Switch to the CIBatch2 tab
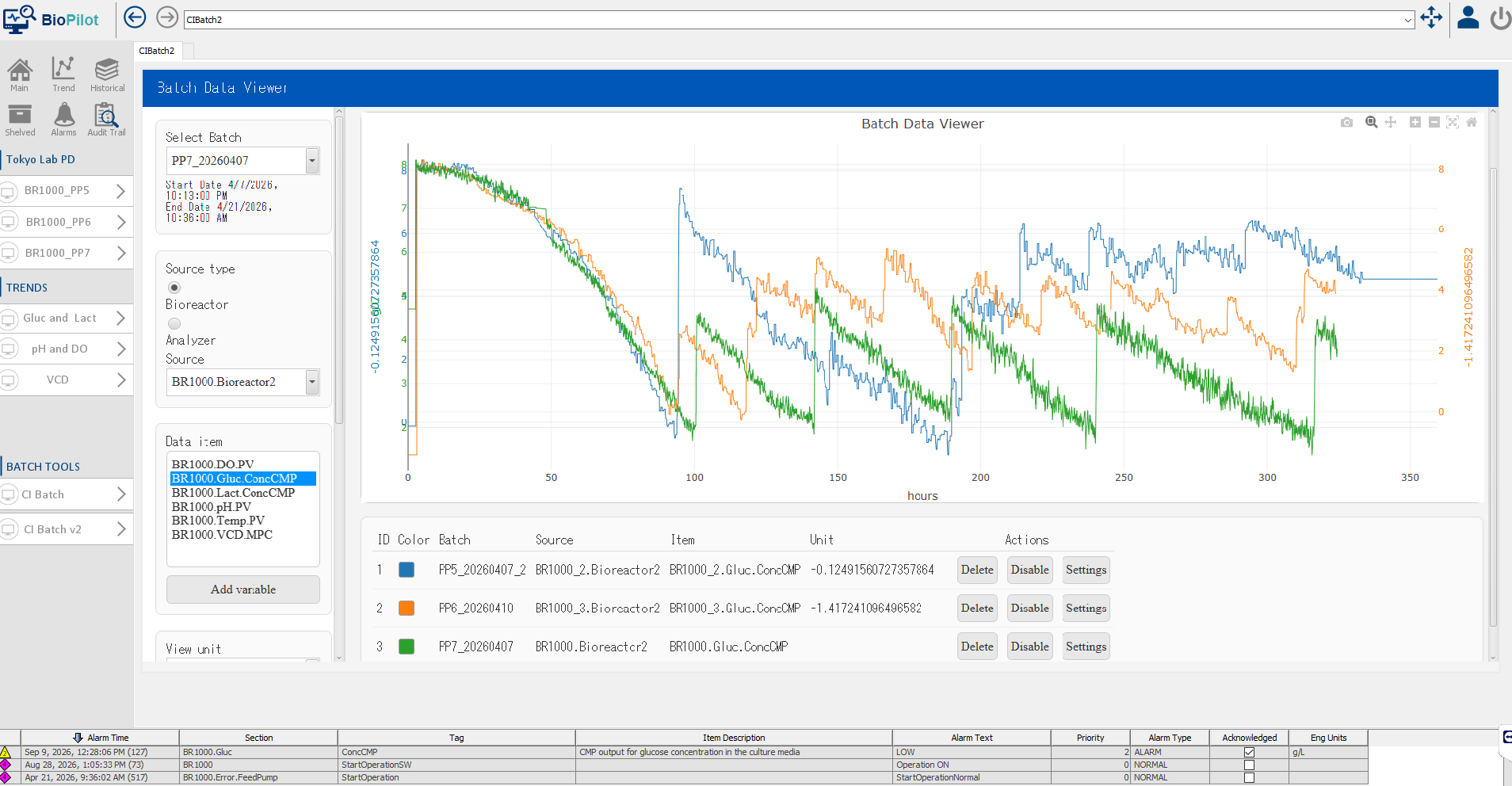 157,51
